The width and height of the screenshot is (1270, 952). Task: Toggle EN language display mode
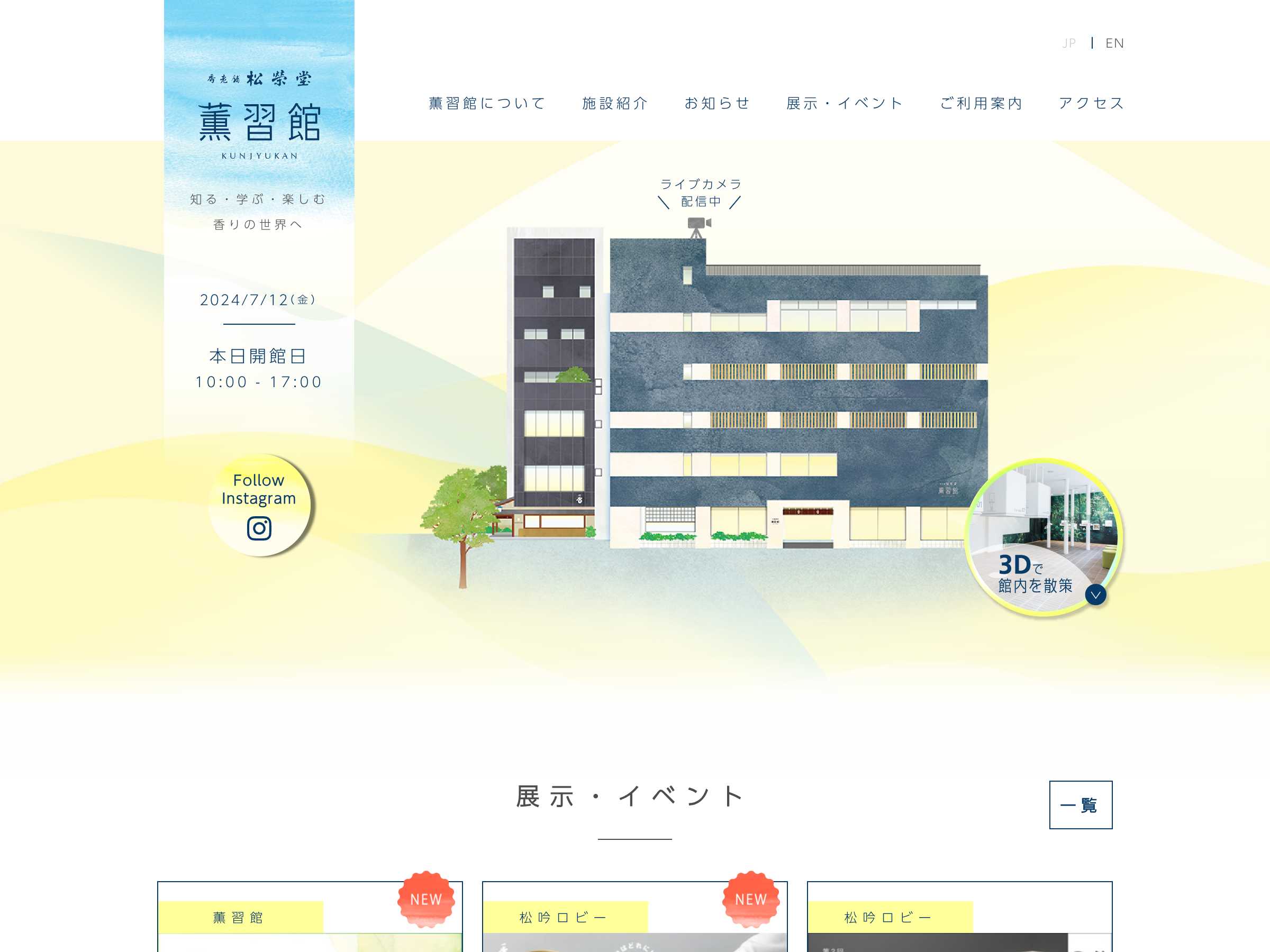(x=1113, y=42)
